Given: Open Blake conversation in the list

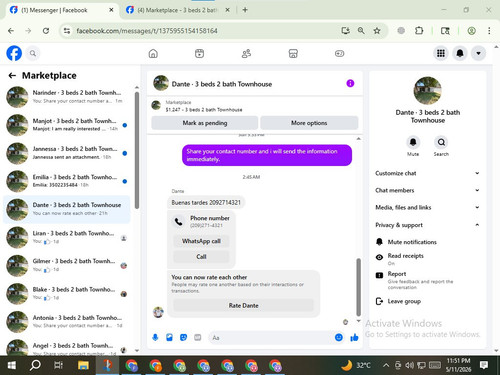Looking at the screenshot, I should tap(67, 294).
